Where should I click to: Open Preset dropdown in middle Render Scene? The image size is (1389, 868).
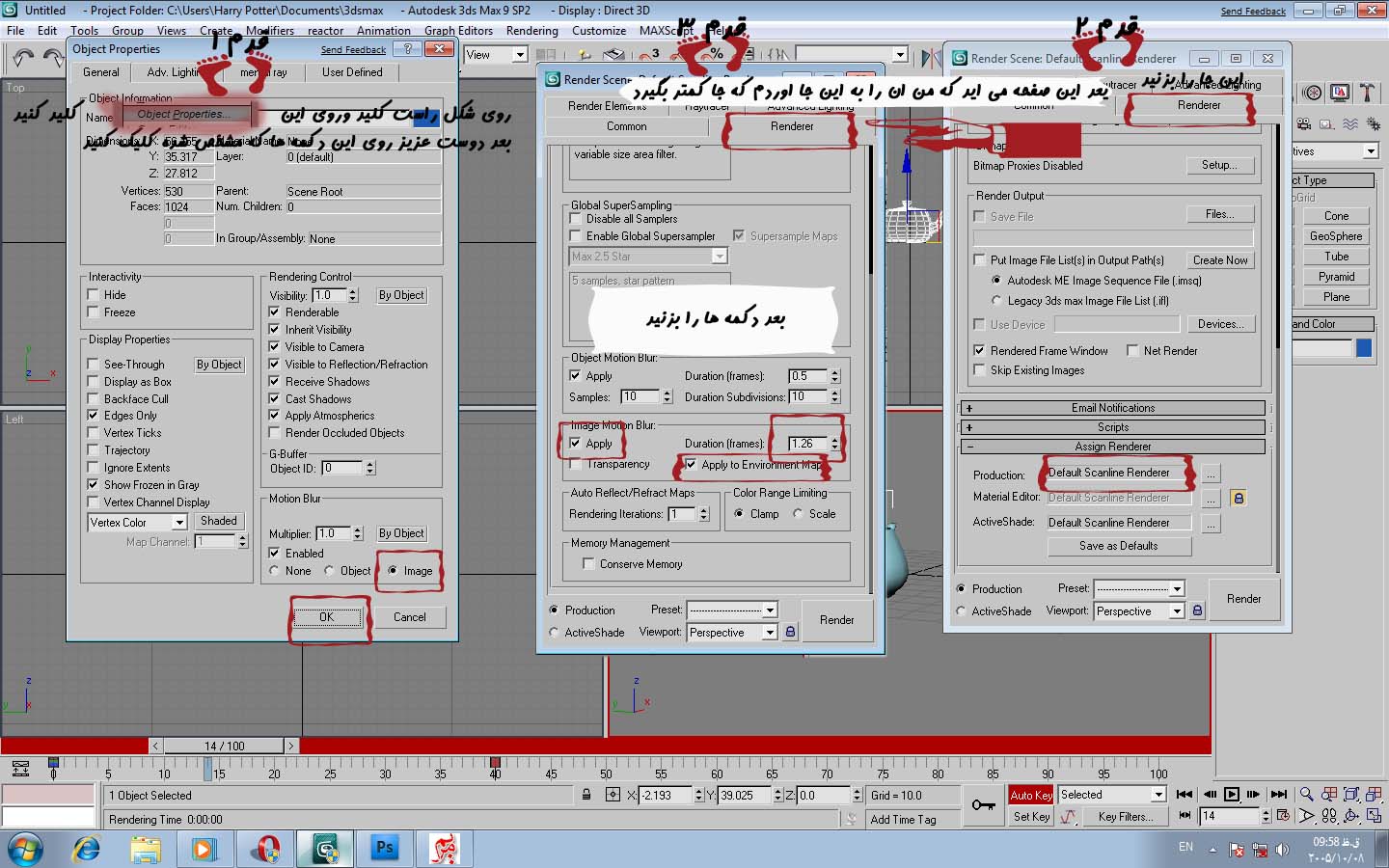[769, 610]
